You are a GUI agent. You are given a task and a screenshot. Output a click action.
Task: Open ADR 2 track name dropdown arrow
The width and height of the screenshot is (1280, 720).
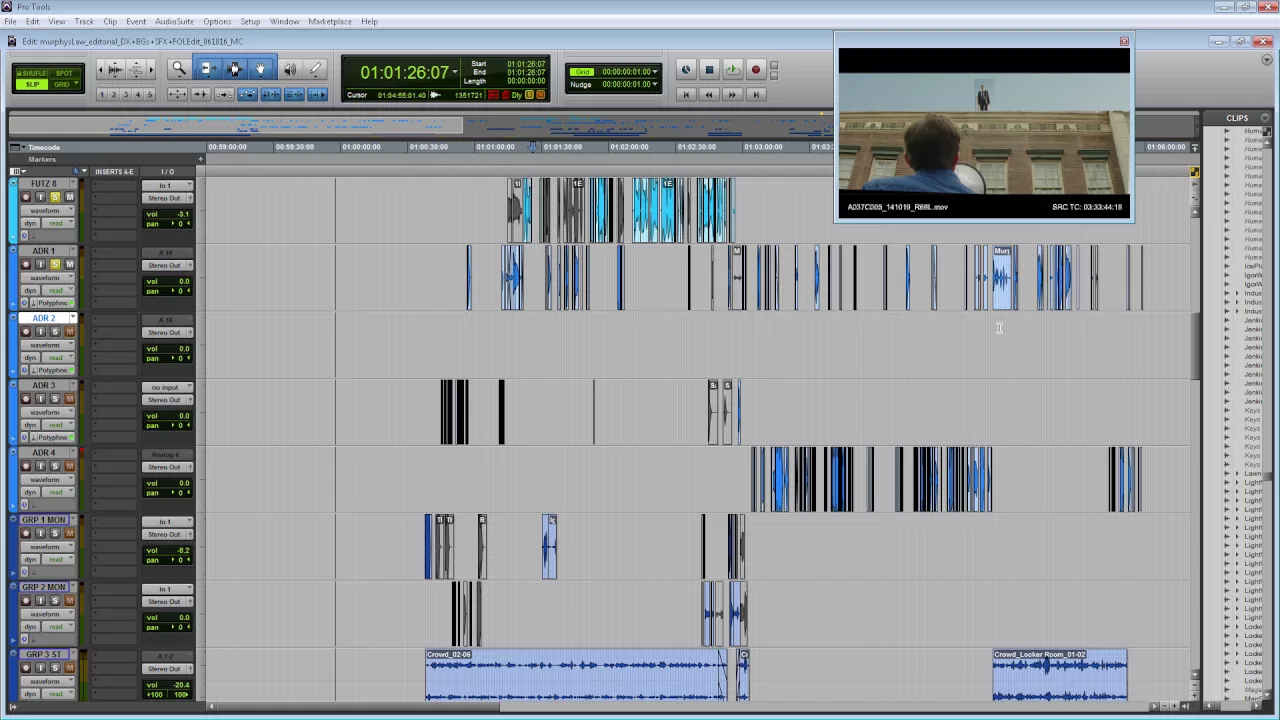coord(73,318)
